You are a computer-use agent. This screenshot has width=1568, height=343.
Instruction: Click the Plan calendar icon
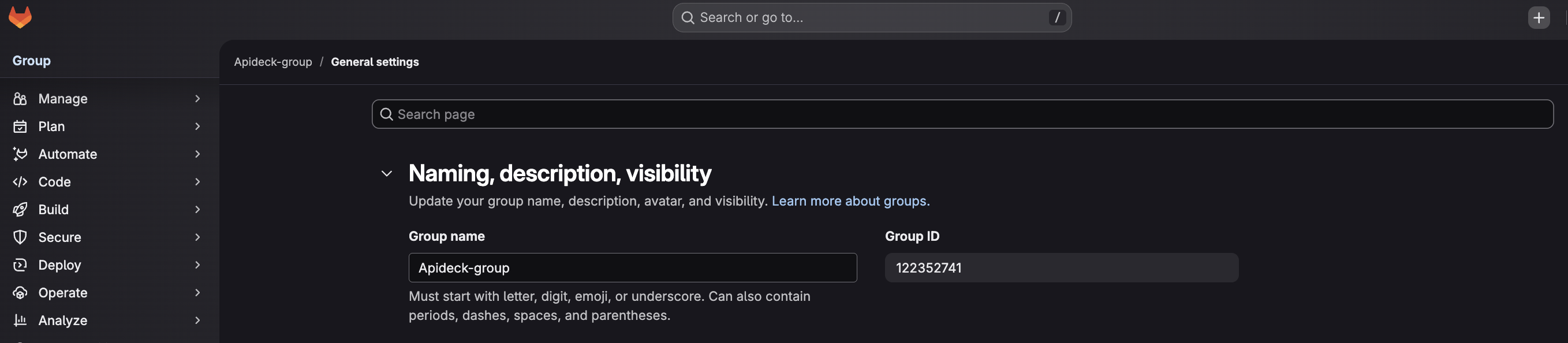(20, 126)
